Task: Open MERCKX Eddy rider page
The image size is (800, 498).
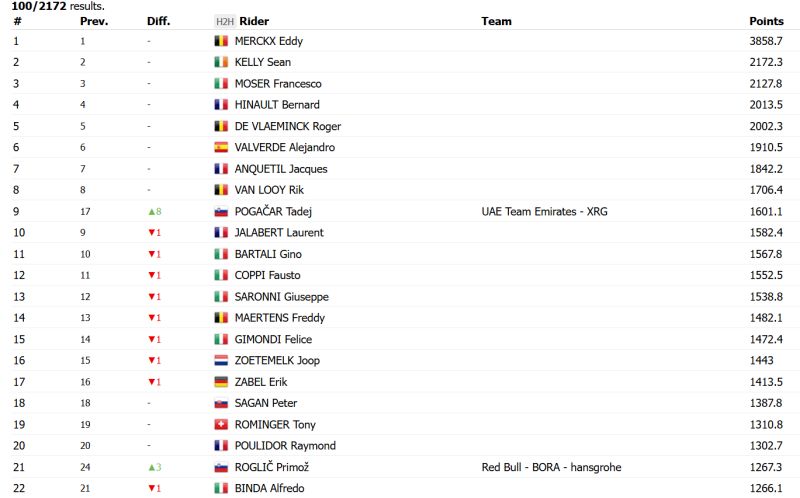Action: [268, 42]
